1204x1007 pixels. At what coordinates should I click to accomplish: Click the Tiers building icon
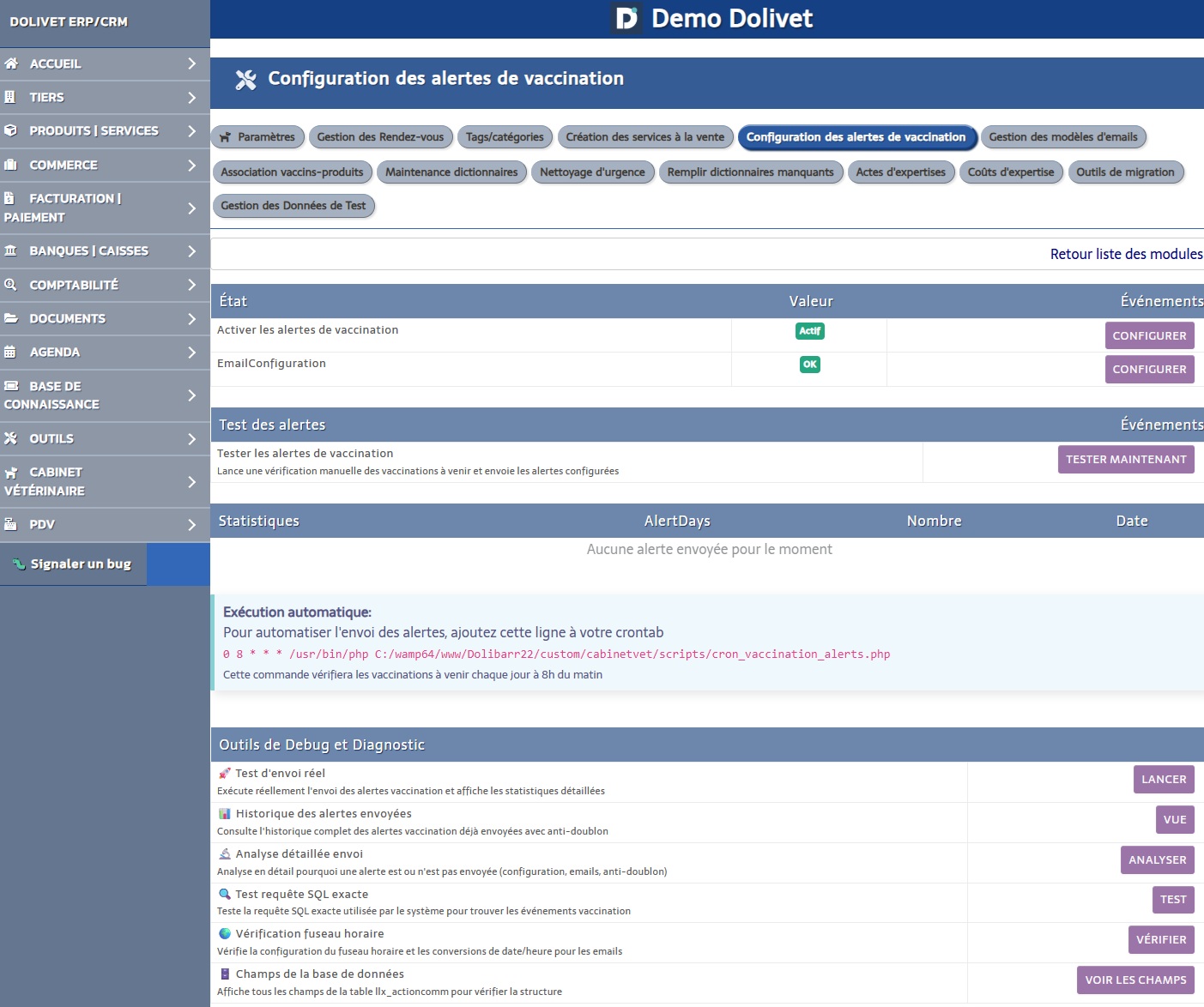pos(10,97)
